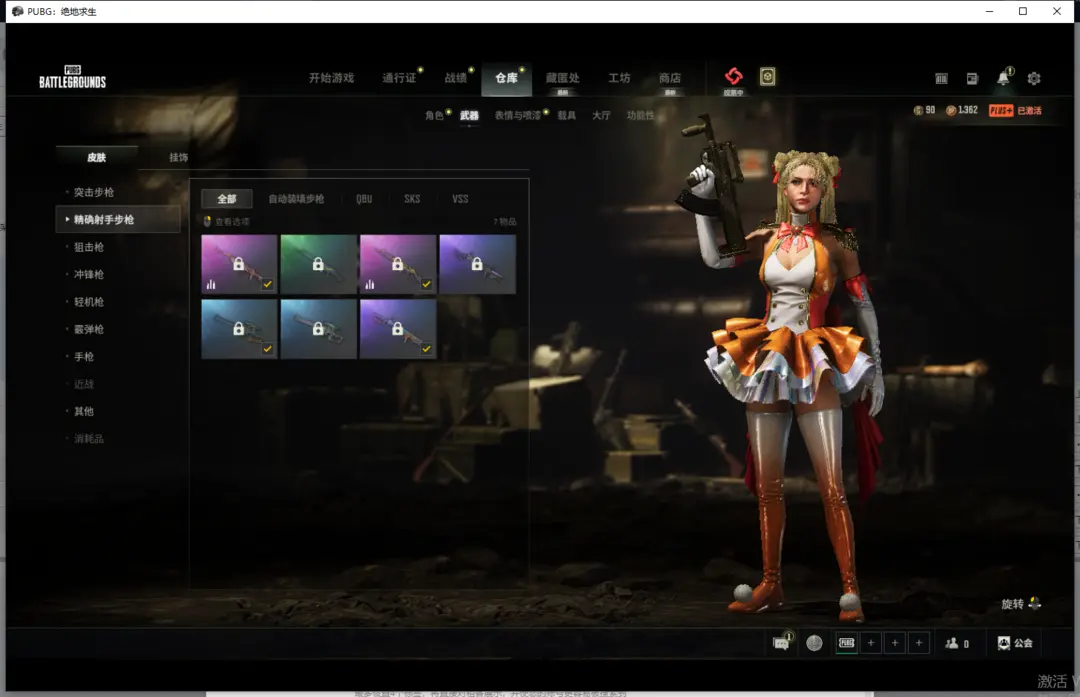The image size is (1080, 697).
Task: Switch to the 载具 sub-tab
Action: pos(567,115)
